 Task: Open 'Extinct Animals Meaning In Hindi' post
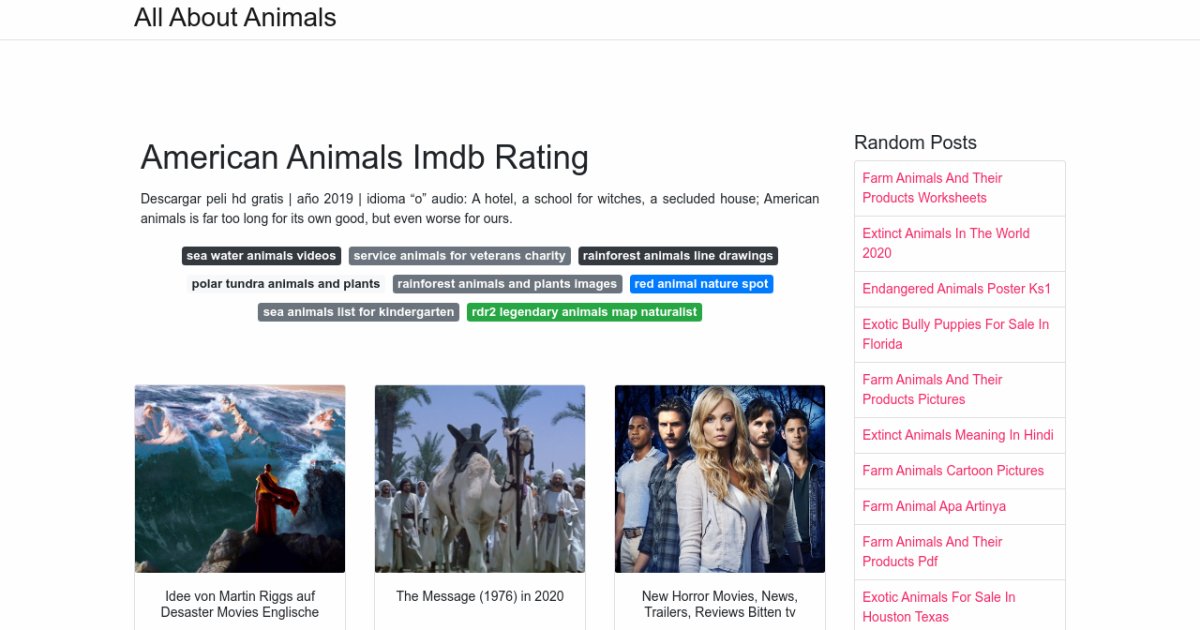tap(957, 435)
